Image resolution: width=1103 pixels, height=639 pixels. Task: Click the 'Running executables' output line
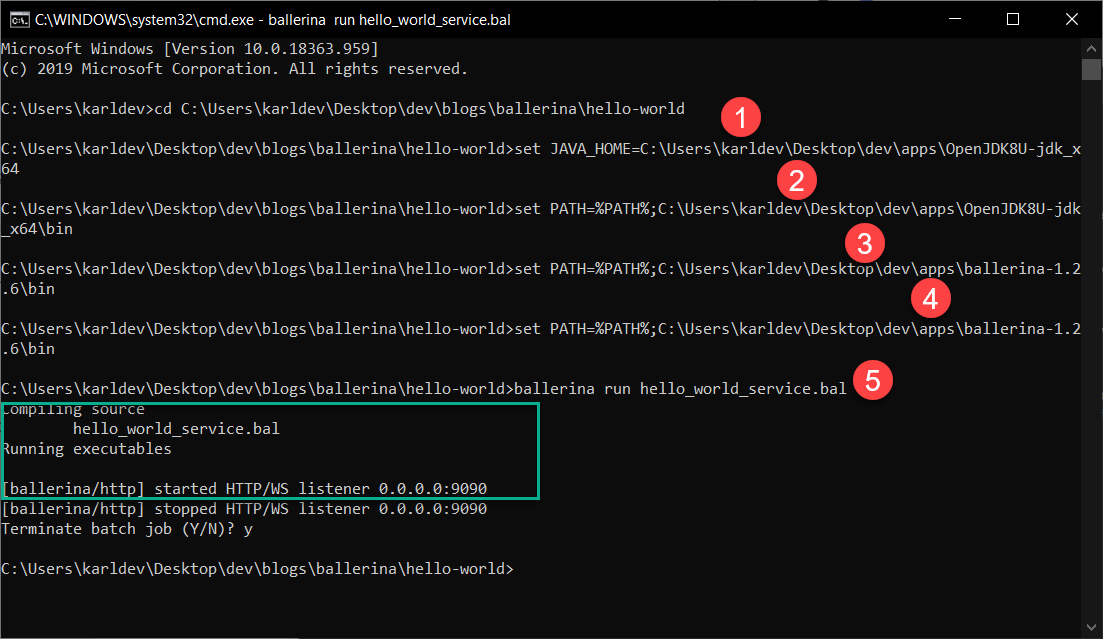pyautogui.click(x=87, y=449)
